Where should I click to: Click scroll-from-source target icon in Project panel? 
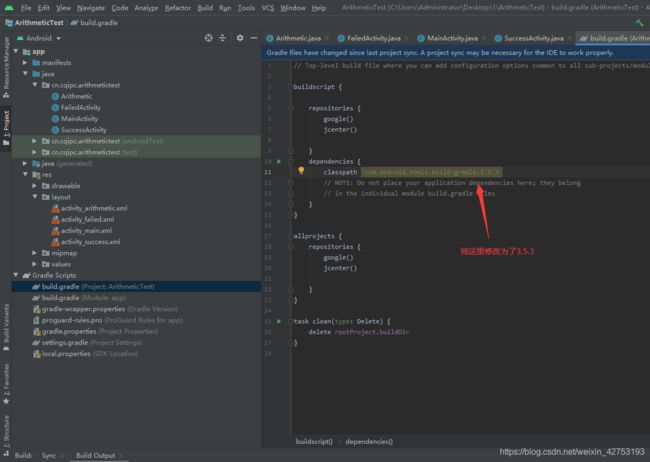[209, 38]
